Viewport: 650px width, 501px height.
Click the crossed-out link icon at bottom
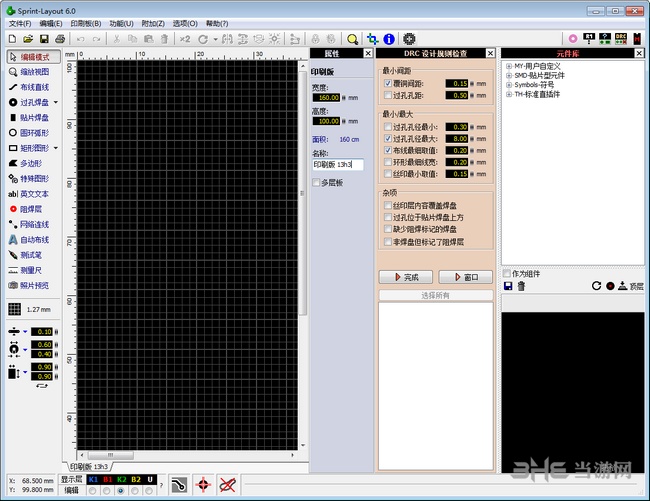coord(227,485)
